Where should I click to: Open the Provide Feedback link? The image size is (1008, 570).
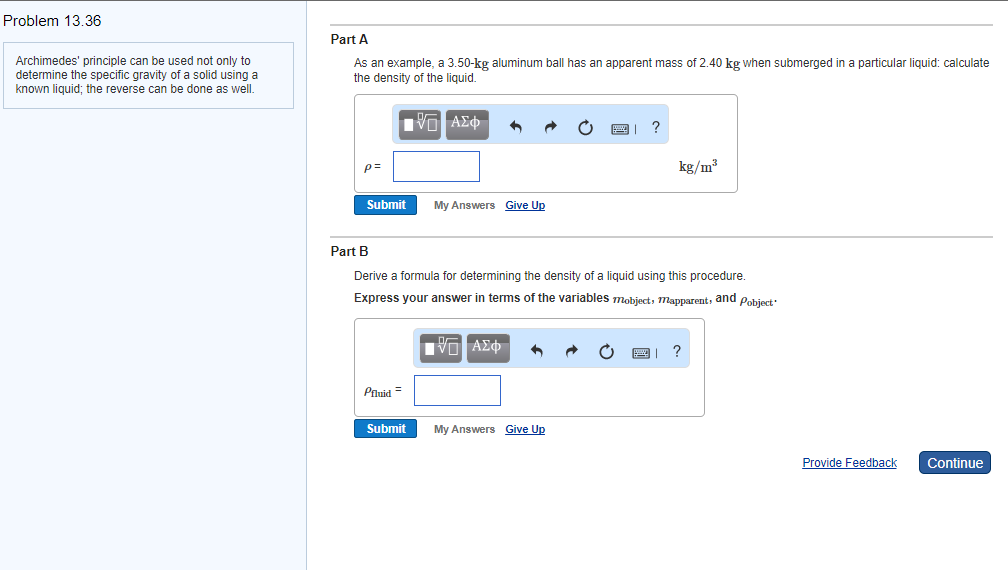point(849,463)
